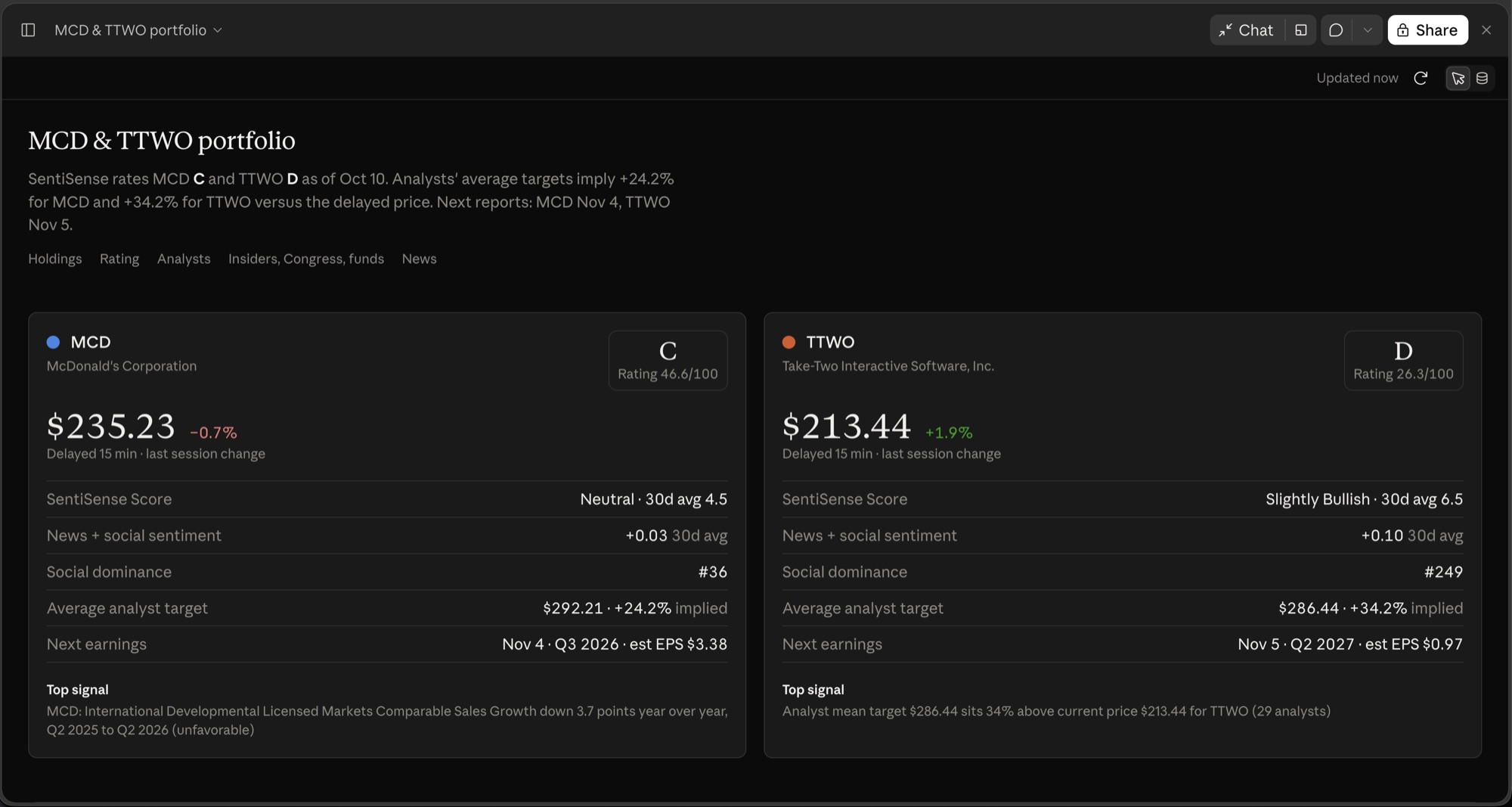The image size is (1512, 807).
Task: Click 'Neutral · 30d avg 4.5' value
Action: coord(654,499)
